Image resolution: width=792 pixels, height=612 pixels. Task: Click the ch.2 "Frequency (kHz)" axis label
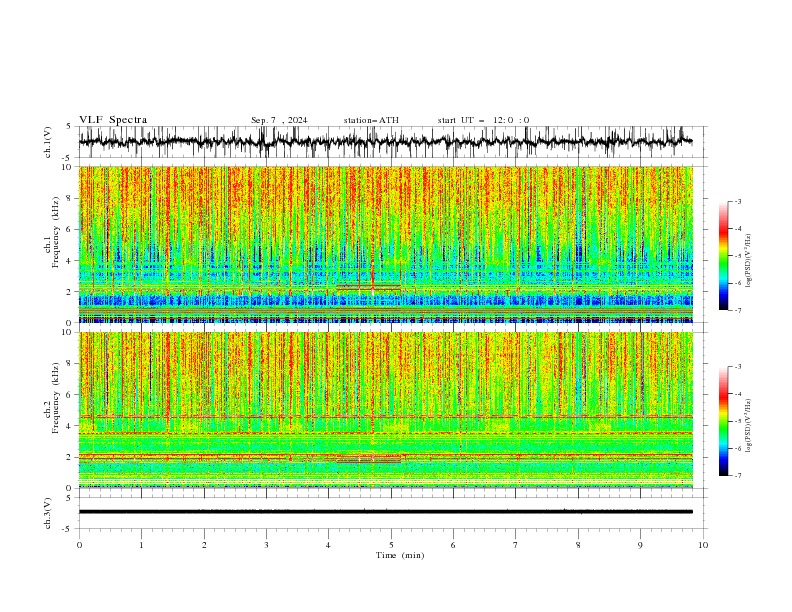pos(55,398)
